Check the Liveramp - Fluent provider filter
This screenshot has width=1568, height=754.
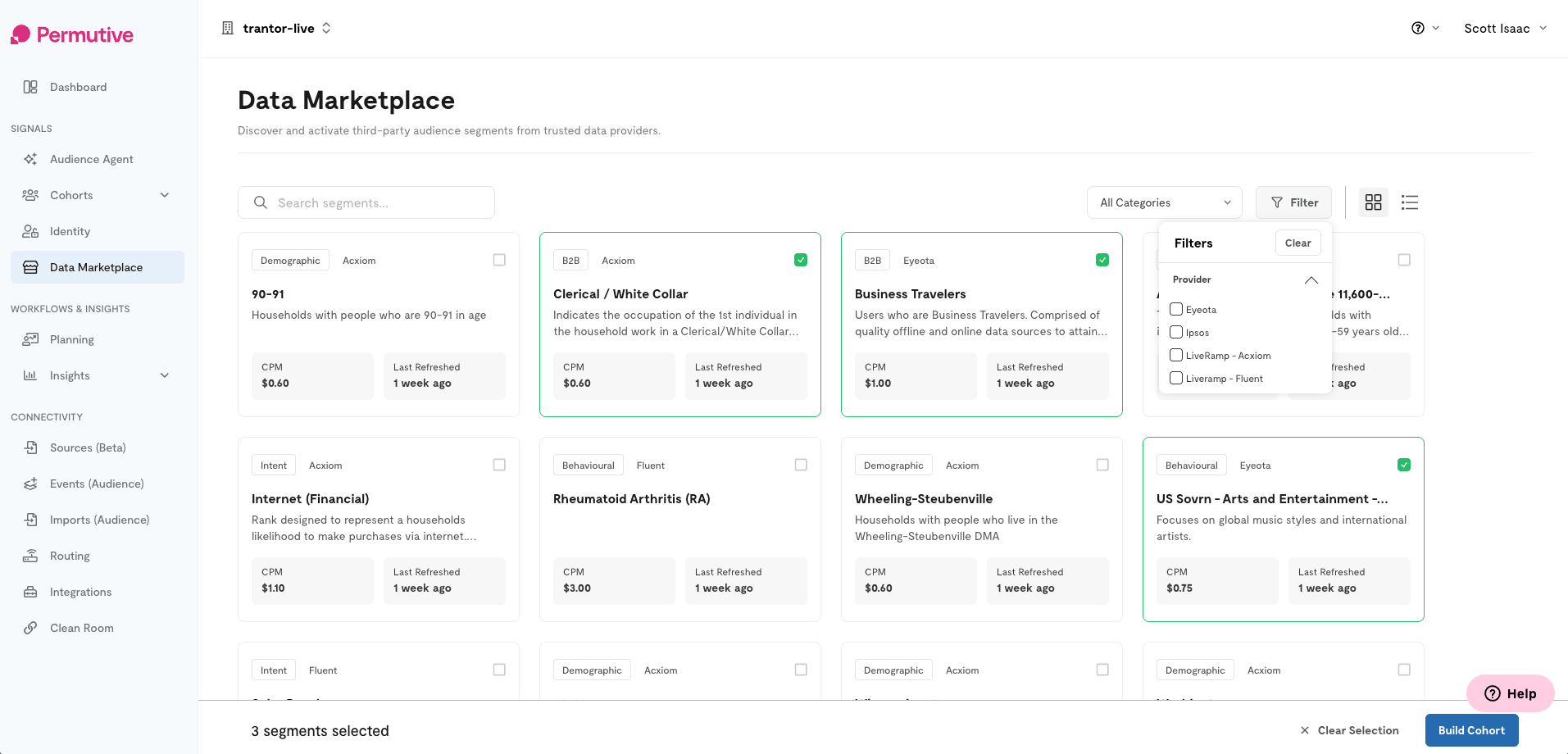pyautogui.click(x=1176, y=378)
